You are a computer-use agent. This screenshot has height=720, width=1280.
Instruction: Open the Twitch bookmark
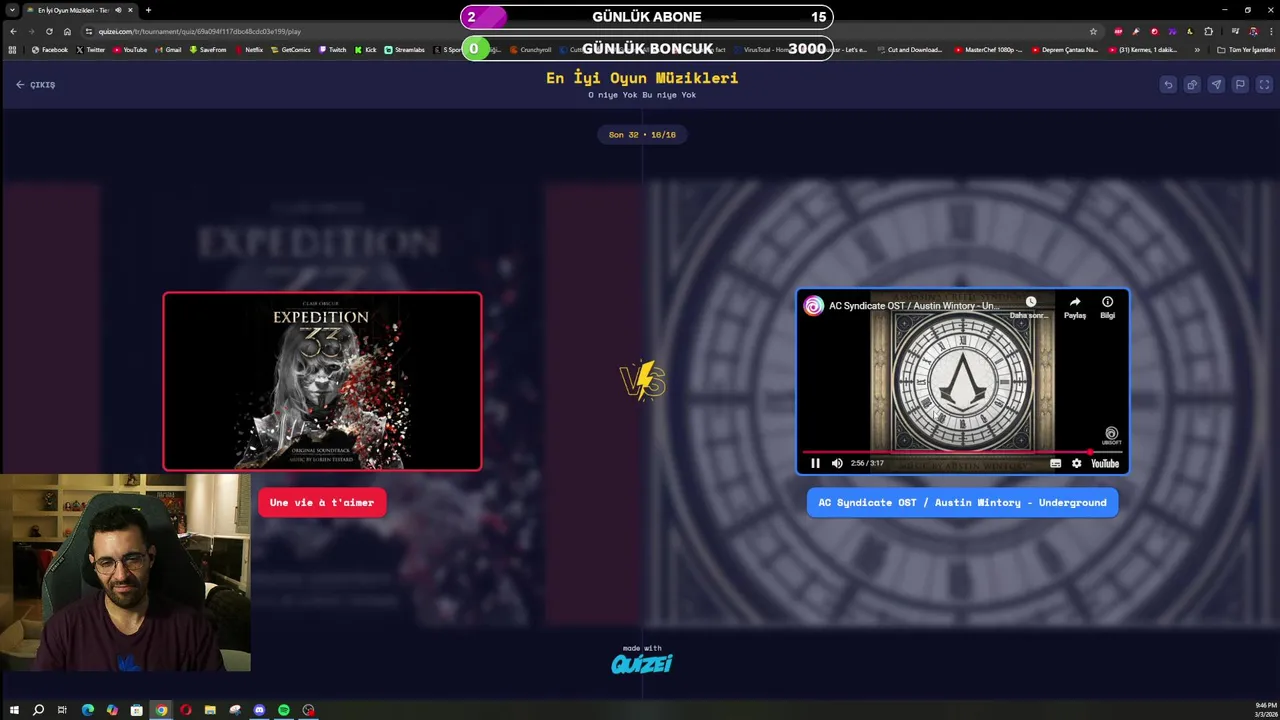tap(333, 49)
